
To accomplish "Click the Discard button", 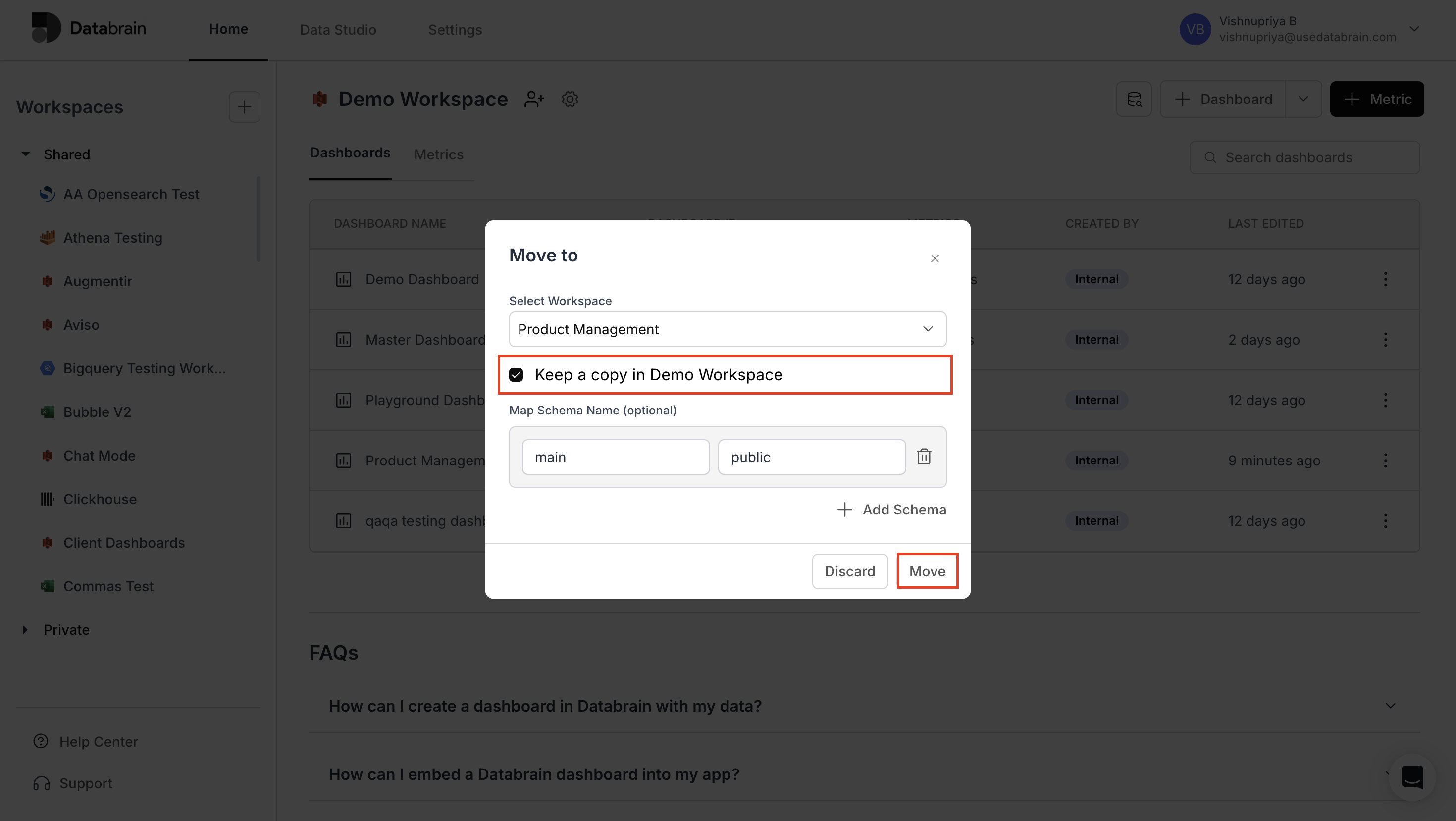I will [849, 570].
